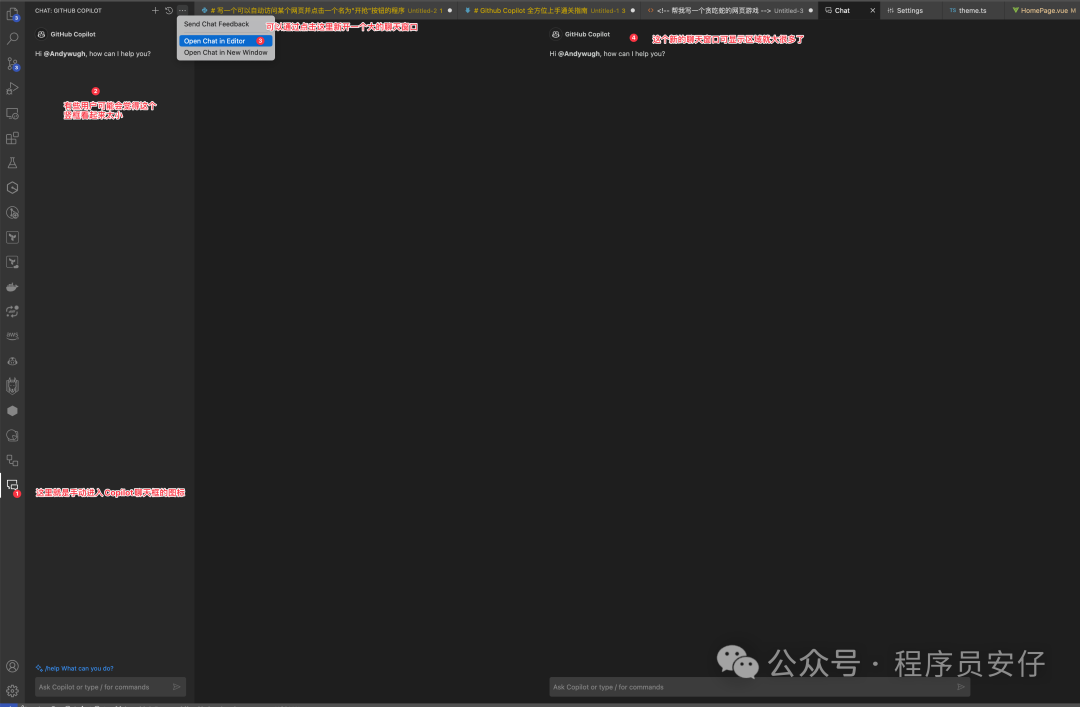Open the connected squares icon in activity bar

(12, 460)
